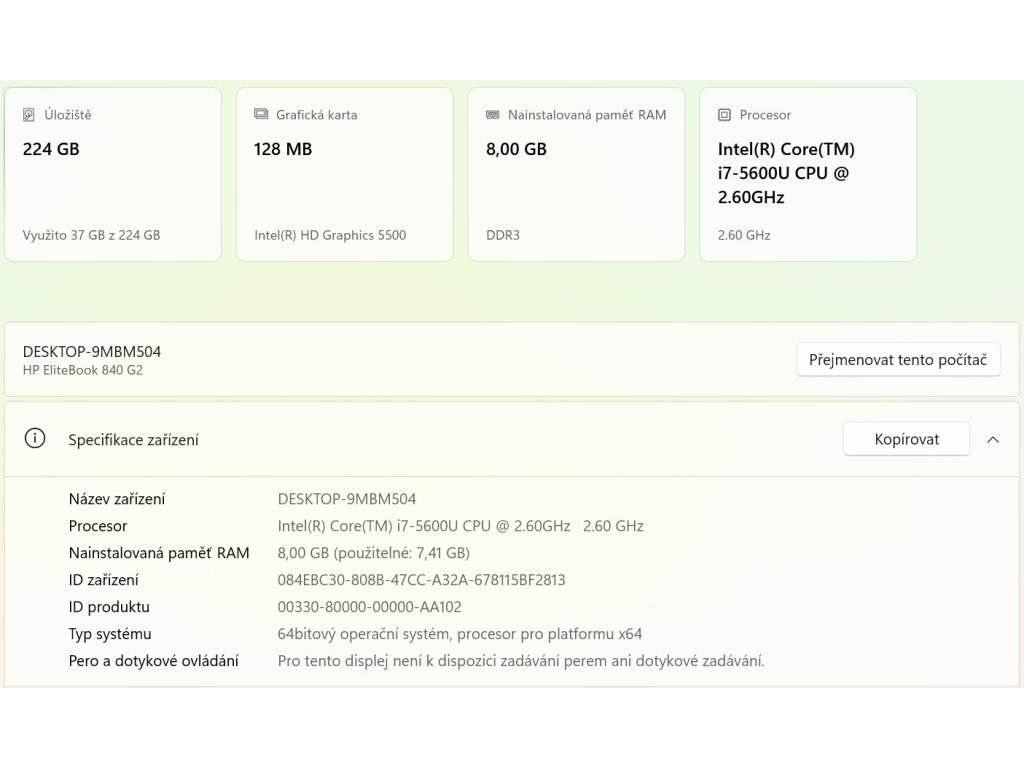Click the Název zařízení label
Image resolution: width=1024 pixels, height=768 pixels.
pos(117,499)
